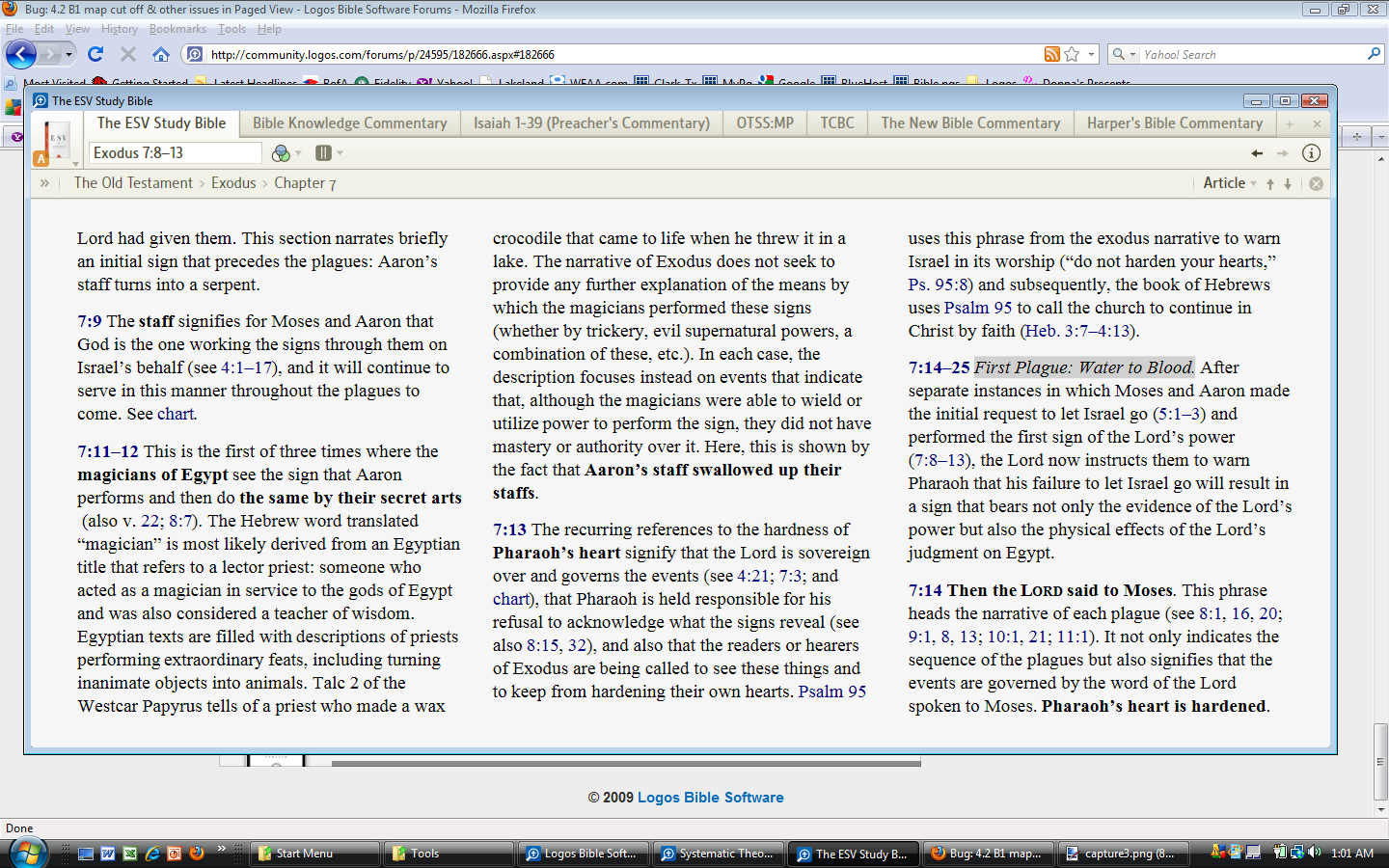The image size is (1389, 868).
Task: Open the address bar history dropdown
Action: click(x=1091, y=54)
